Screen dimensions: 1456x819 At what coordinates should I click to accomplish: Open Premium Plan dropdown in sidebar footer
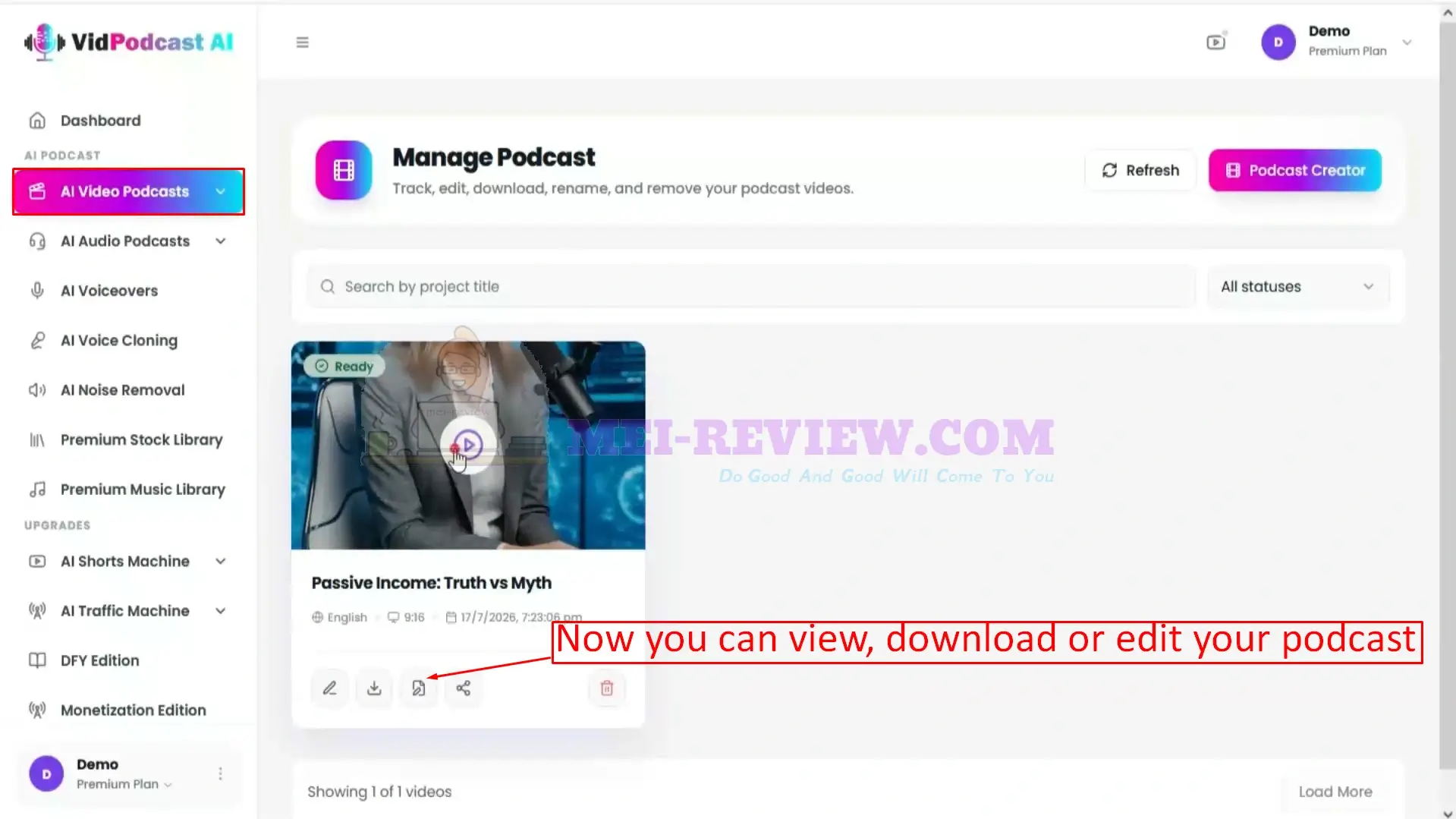[125, 784]
